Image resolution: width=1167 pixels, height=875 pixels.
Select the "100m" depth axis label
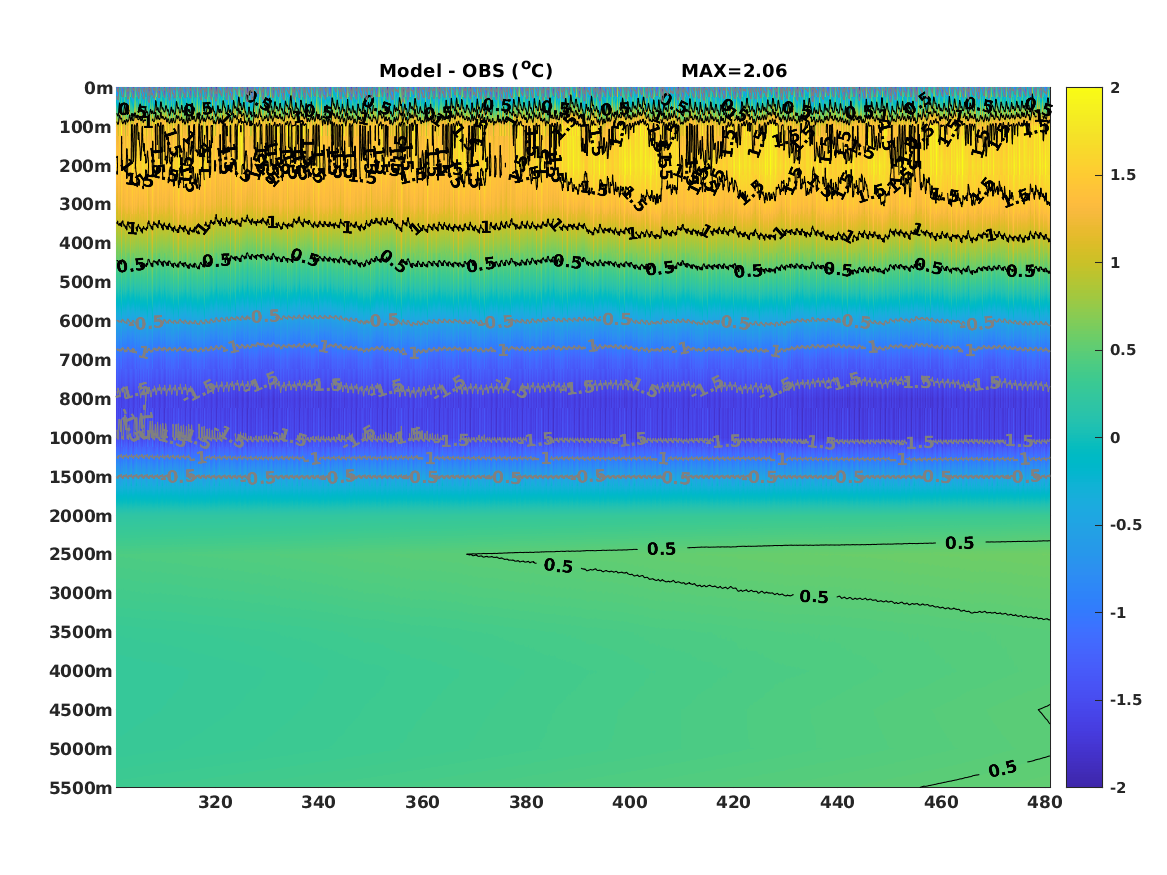(86, 127)
